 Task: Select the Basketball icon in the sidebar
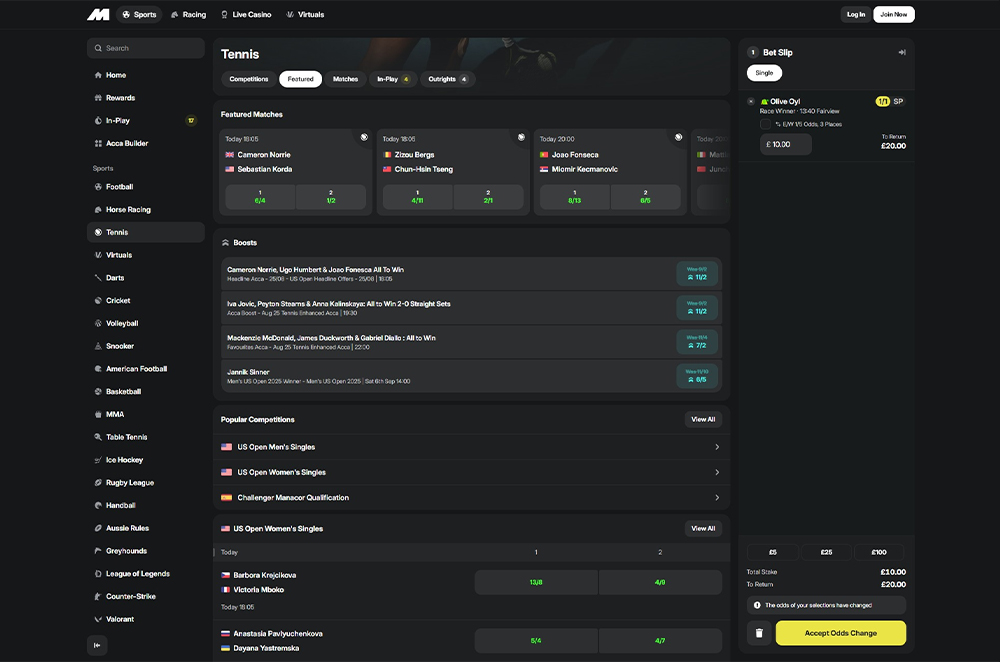coord(98,392)
